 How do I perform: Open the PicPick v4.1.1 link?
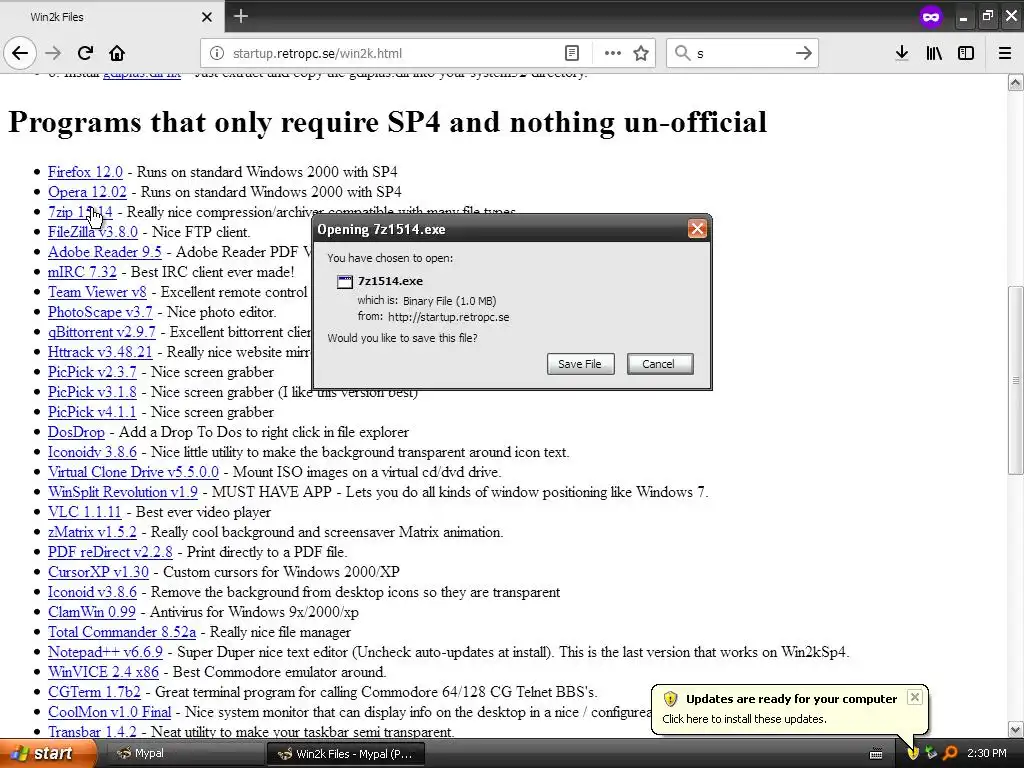(x=92, y=412)
